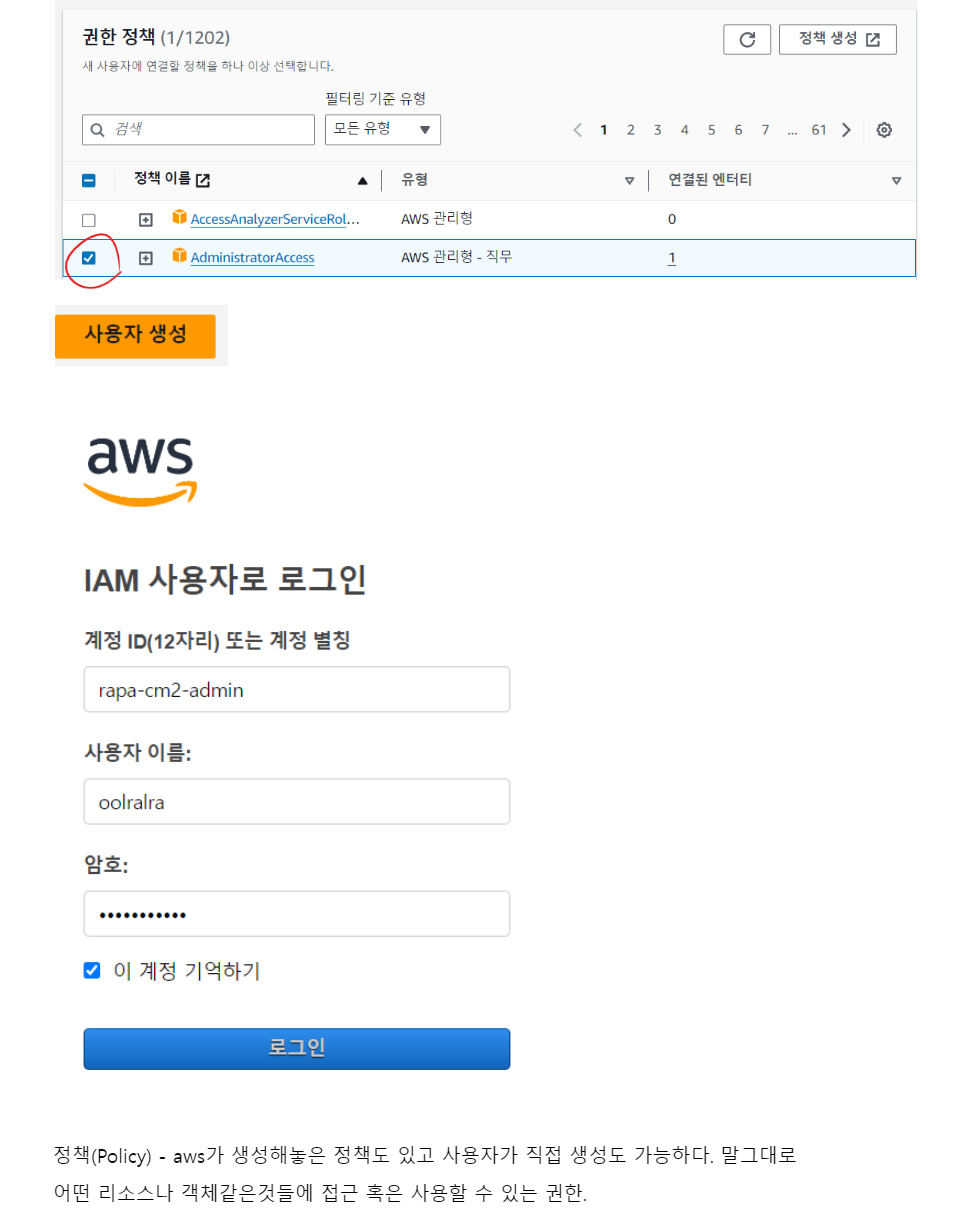Click the pagination ellipsis before page 61
This screenshot has width=970, height=1211.
tap(792, 130)
